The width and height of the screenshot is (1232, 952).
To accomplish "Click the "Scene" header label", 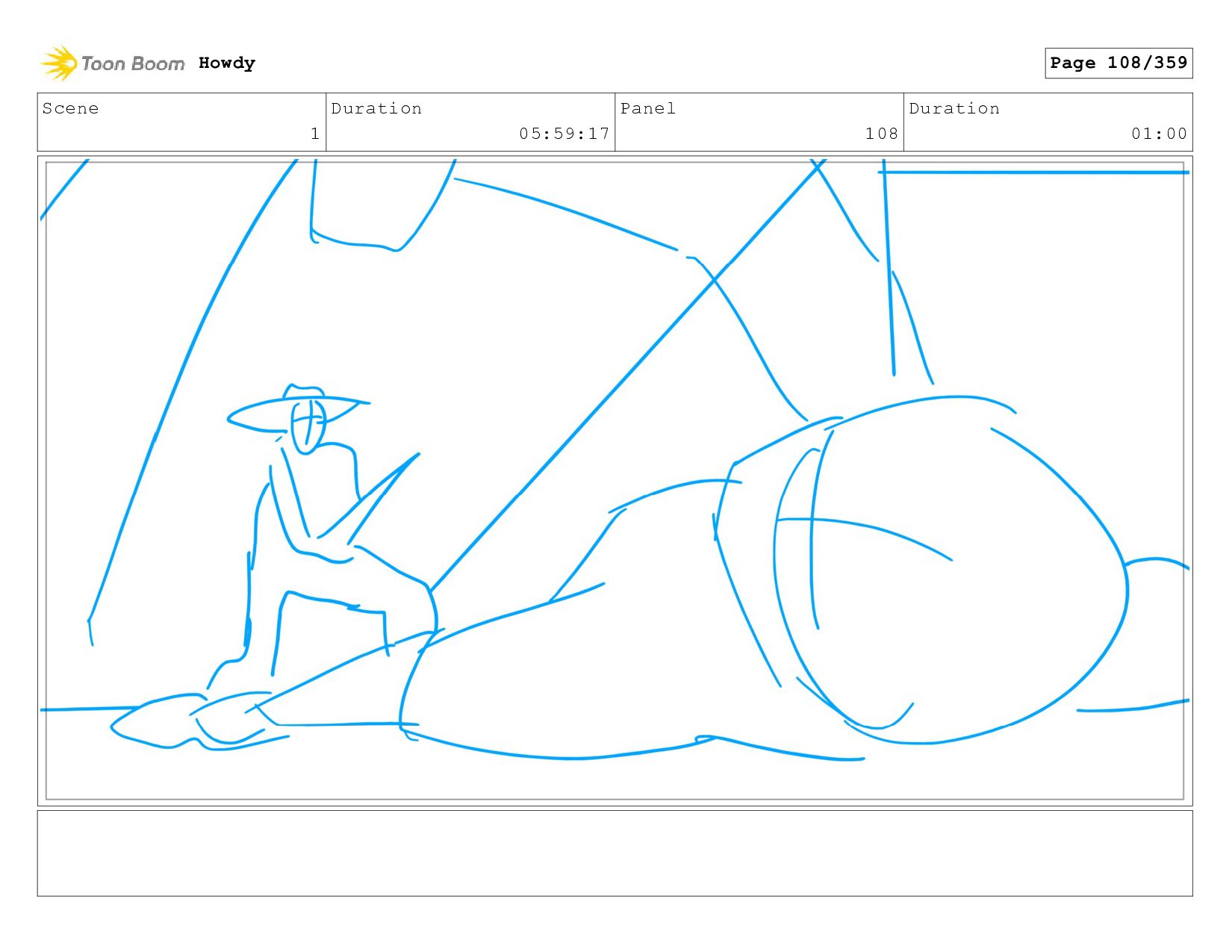I will (70, 108).
